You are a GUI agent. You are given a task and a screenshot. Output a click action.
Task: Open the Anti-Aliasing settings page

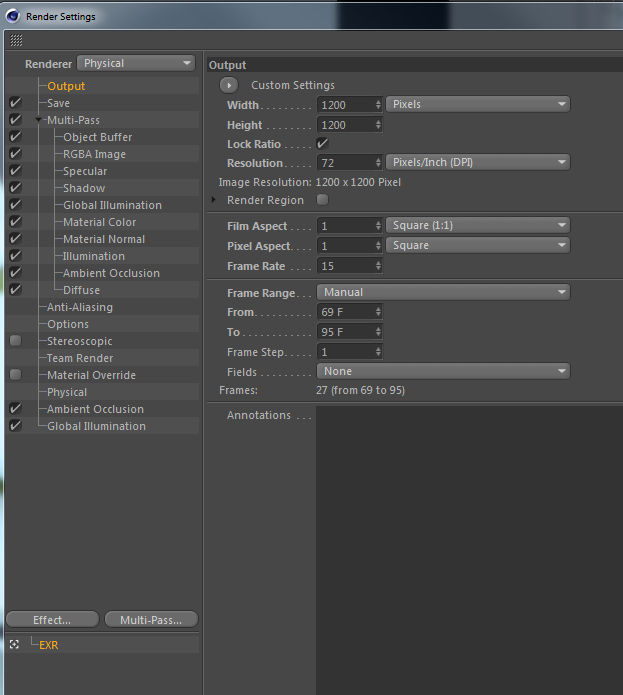coord(80,307)
